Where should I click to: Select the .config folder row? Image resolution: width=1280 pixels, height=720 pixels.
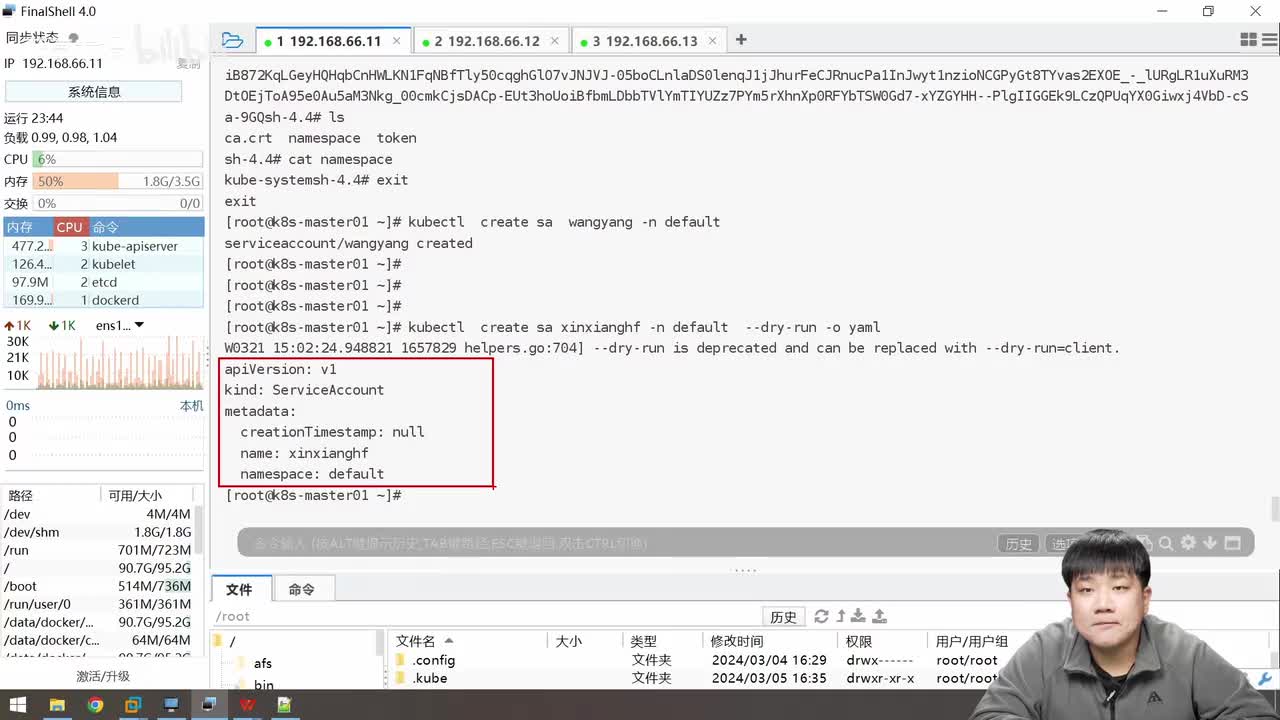pos(700,660)
